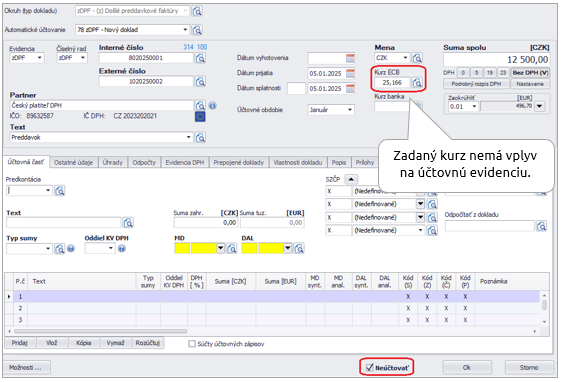This screenshot has width=561, height=382.
Task: Open Partner lookup icon
Action: coord(200,106)
